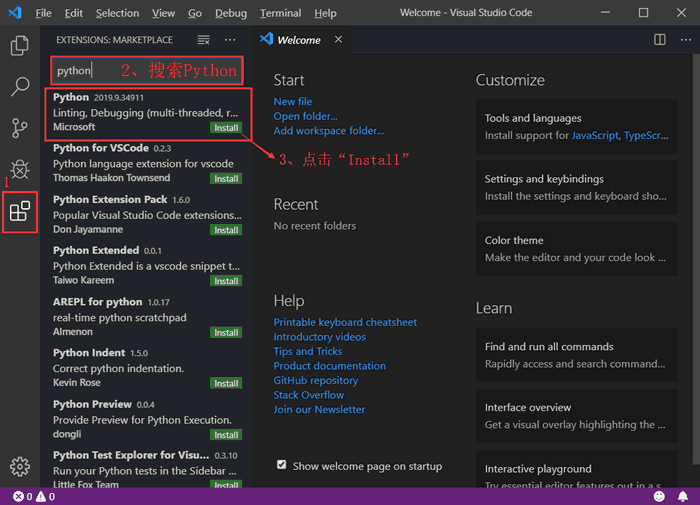Image resolution: width=700 pixels, height=505 pixels.
Task: Open the Debug view in activity bar
Action: click(x=19, y=169)
